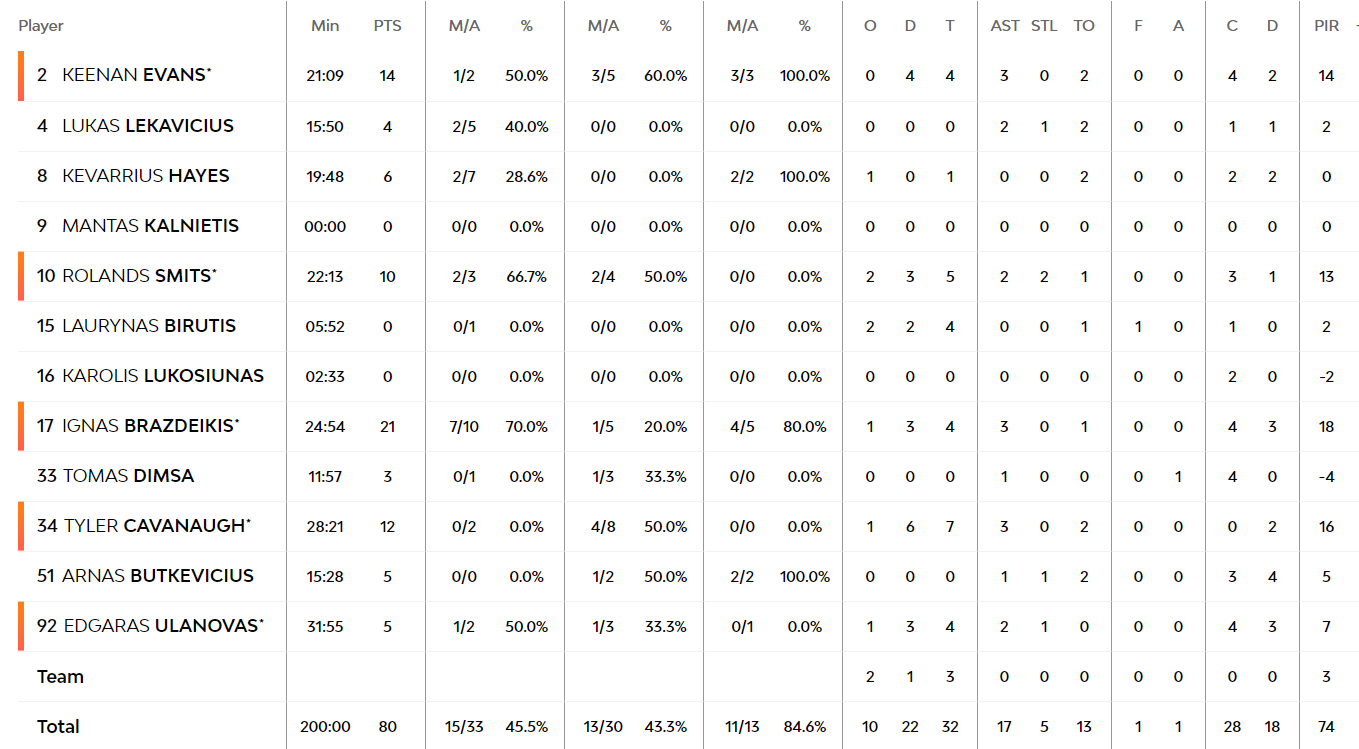Image resolution: width=1359 pixels, height=749 pixels.
Task: Select Laurynas Birutis name
Action: click(x=149, y=326)
